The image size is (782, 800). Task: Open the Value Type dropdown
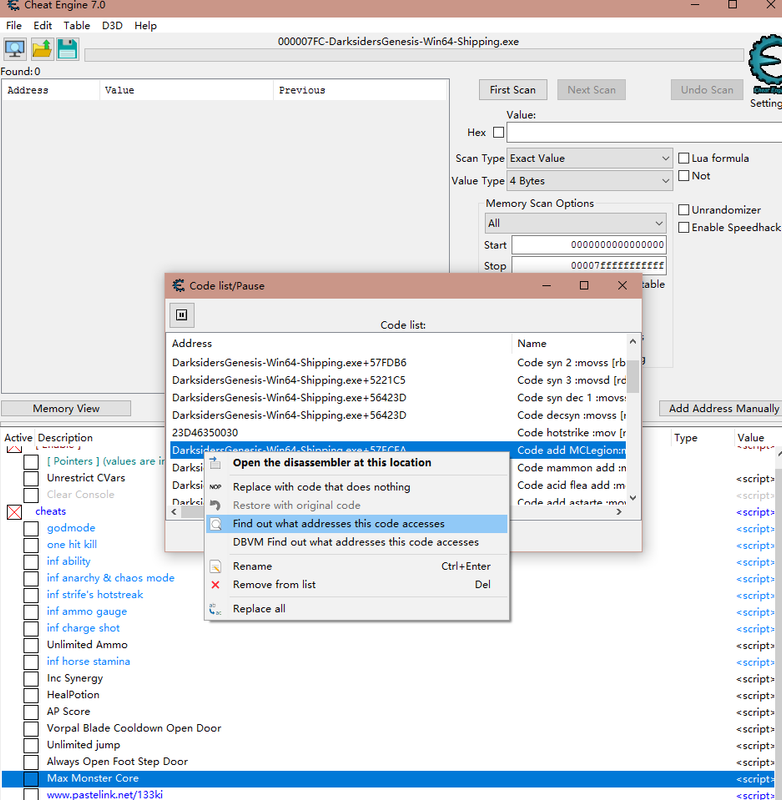coord(589,181)
